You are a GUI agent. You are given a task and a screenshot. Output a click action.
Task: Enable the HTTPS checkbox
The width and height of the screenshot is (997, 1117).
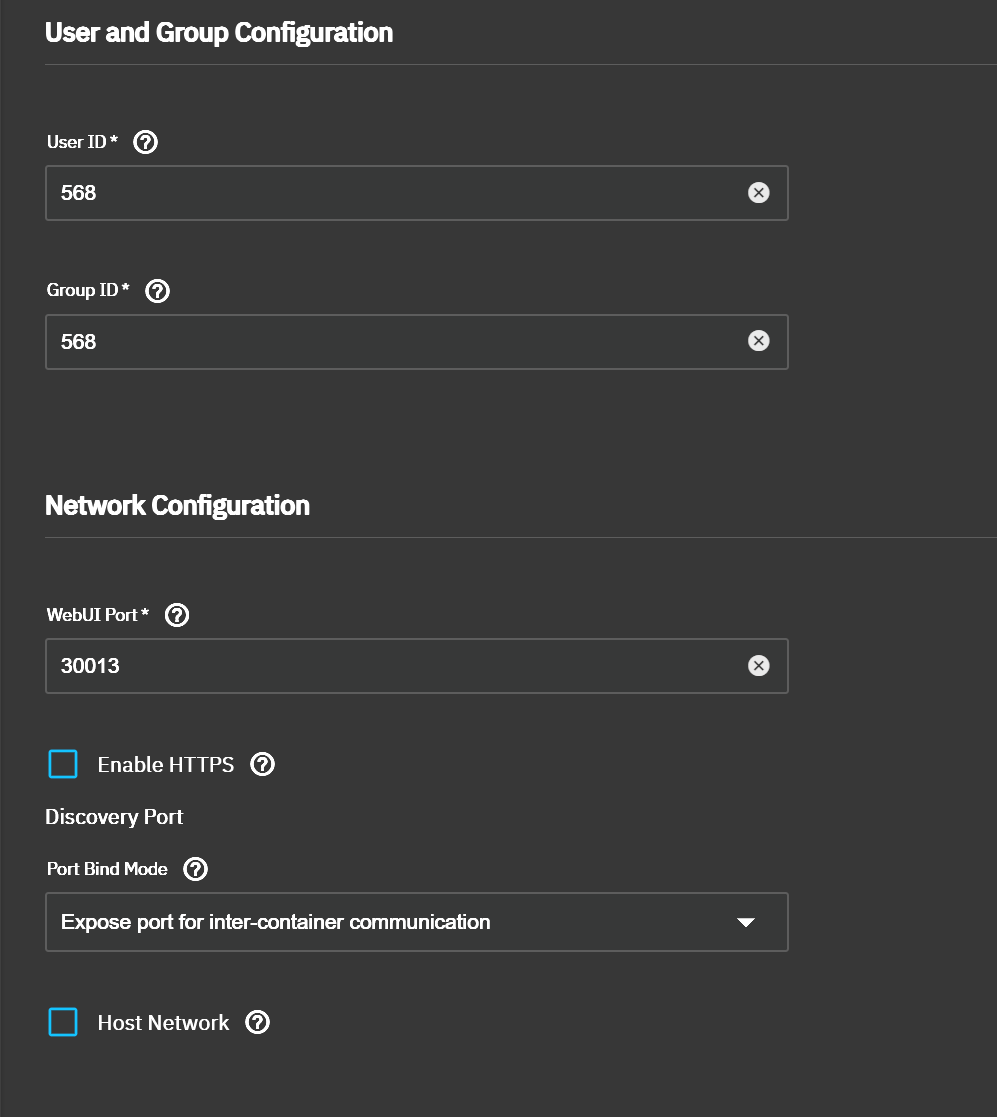click(63, 765)
